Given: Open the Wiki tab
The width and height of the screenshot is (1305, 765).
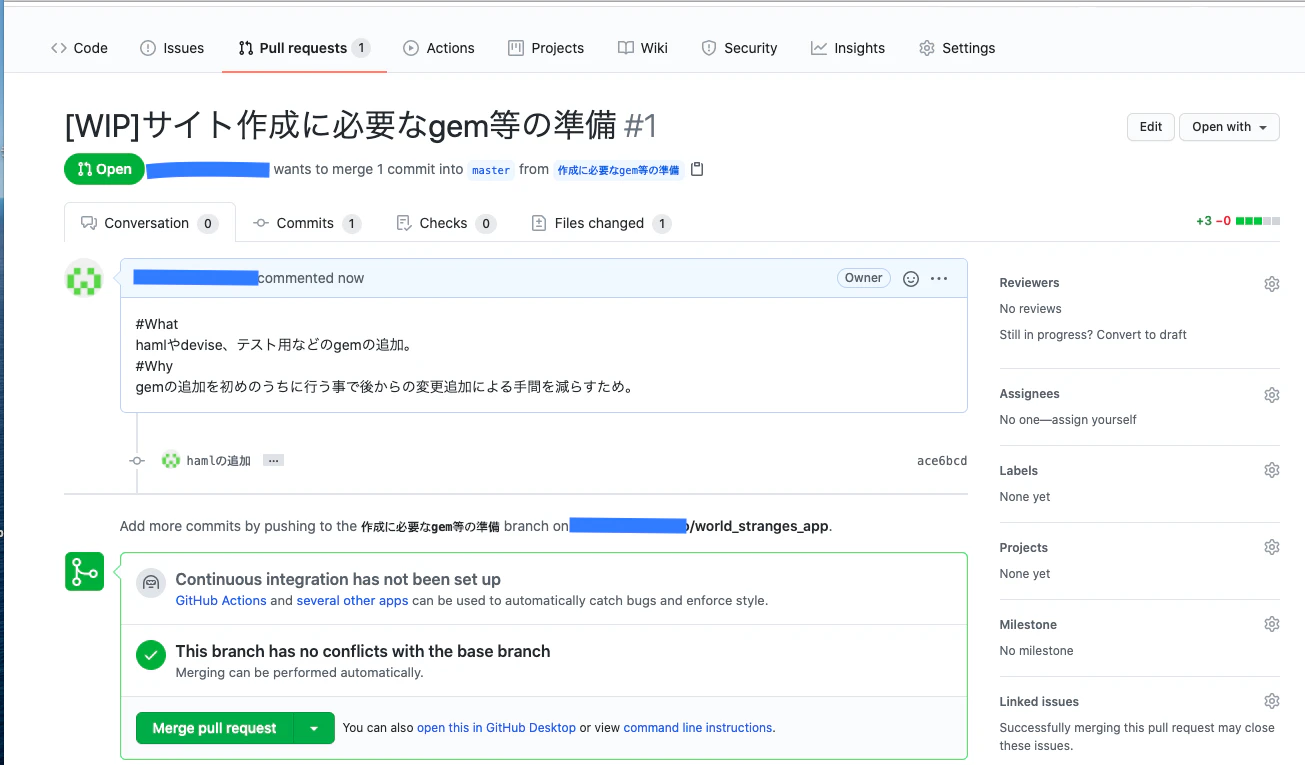Looking at the screenshot, I should [x=643, y=48].
